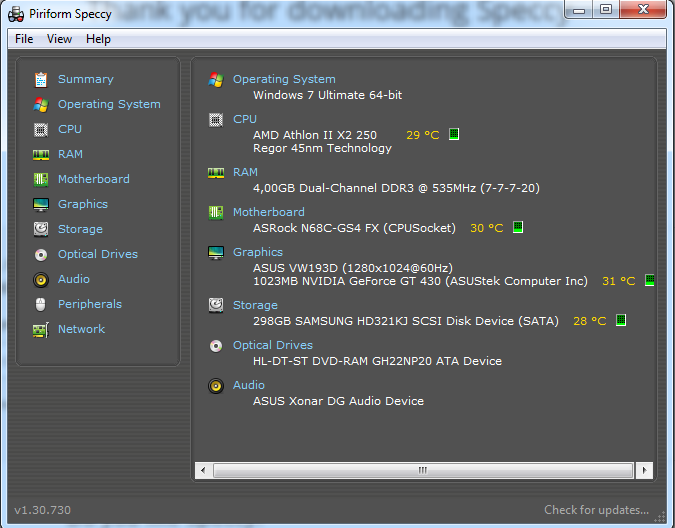The image size is (675, 528).
Task: Click the CPU temperature green indicator
Action: click(453, 134)
